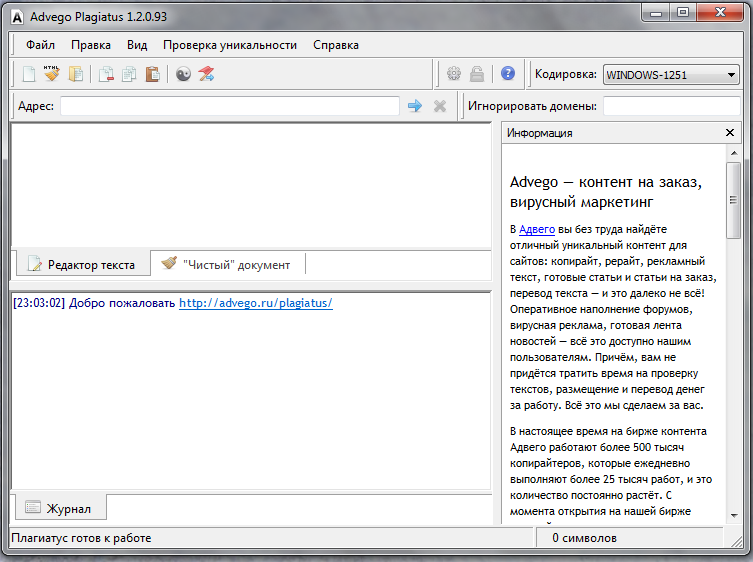The width and height of the screenshot is (753, 562).
Task: Open the yellow documents folder icon
Action: pyautogui.click(x=75, y=74)
